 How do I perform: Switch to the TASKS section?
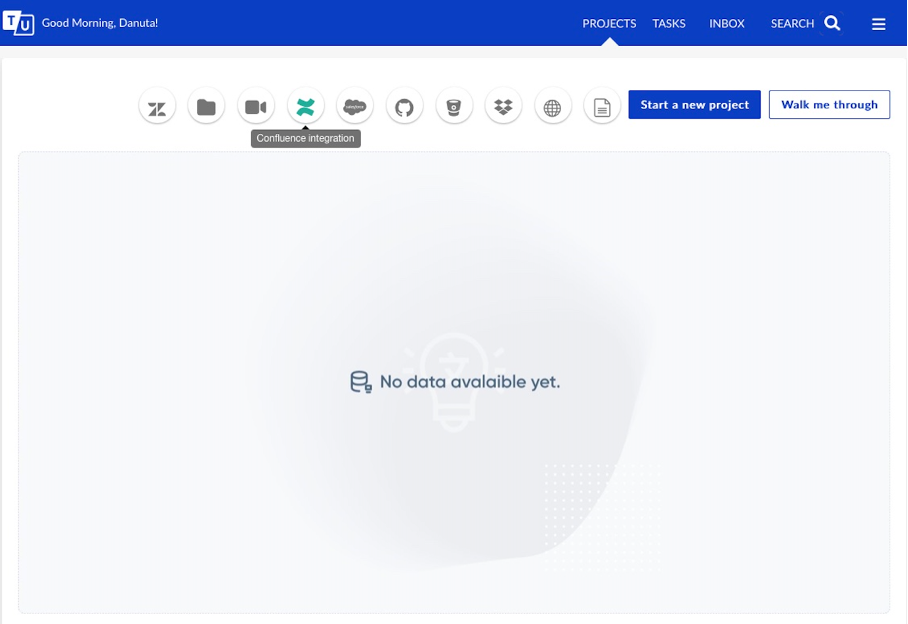coord(669,24)
